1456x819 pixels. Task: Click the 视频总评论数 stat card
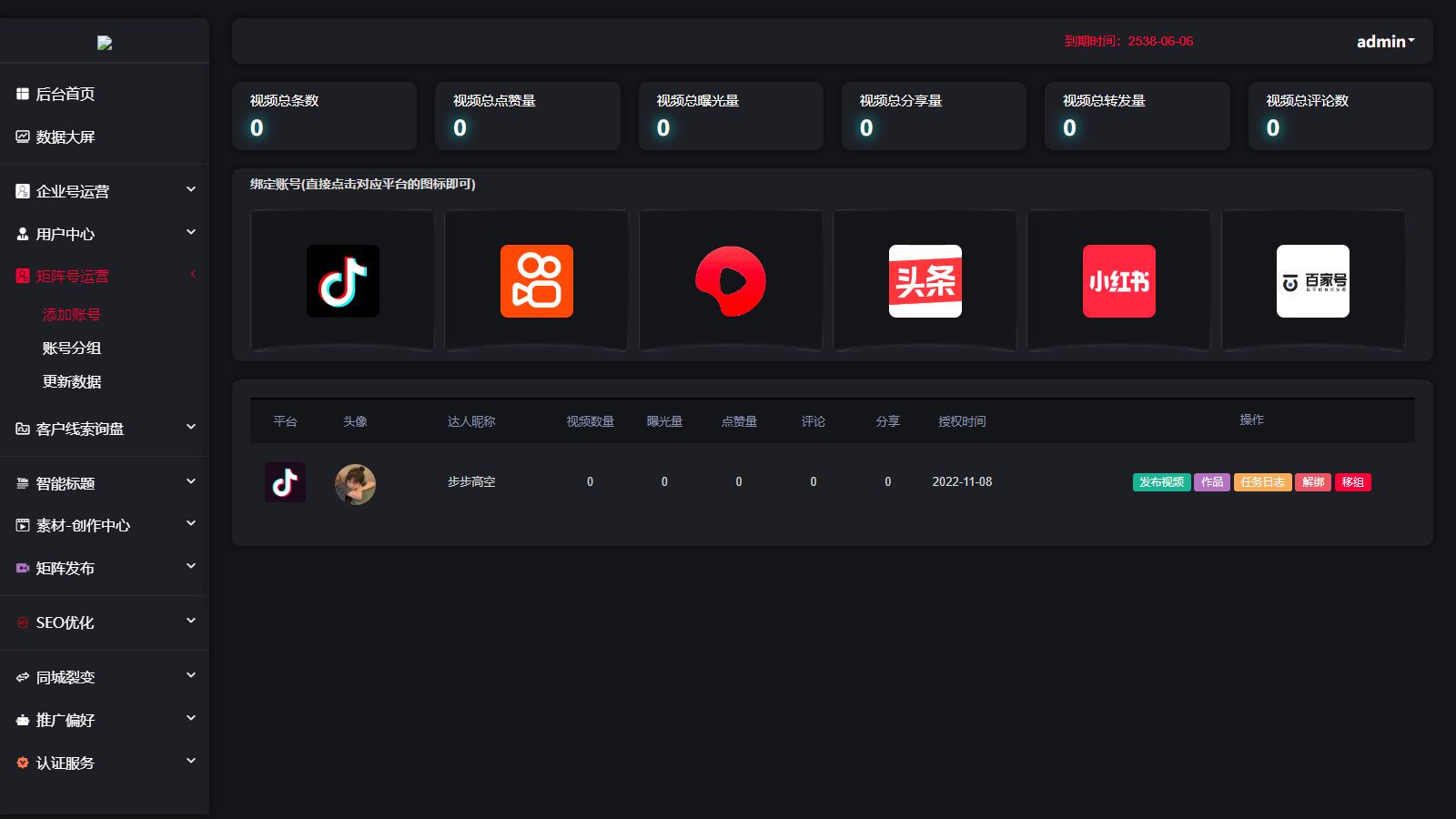[x=1340, y=116]
